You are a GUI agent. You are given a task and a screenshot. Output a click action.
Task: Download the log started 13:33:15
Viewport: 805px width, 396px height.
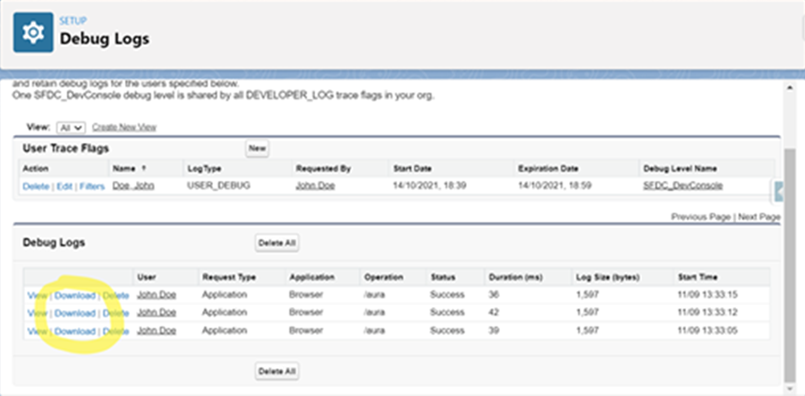click(x=75, y=295)
